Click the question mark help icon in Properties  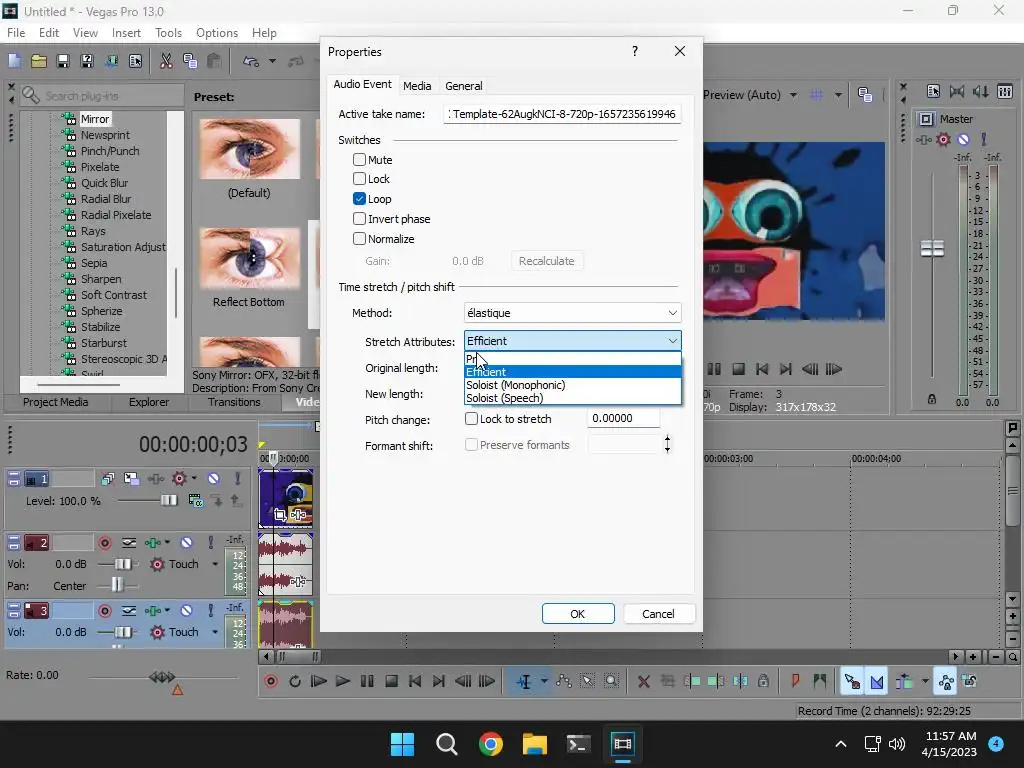[x=635, y=51]
